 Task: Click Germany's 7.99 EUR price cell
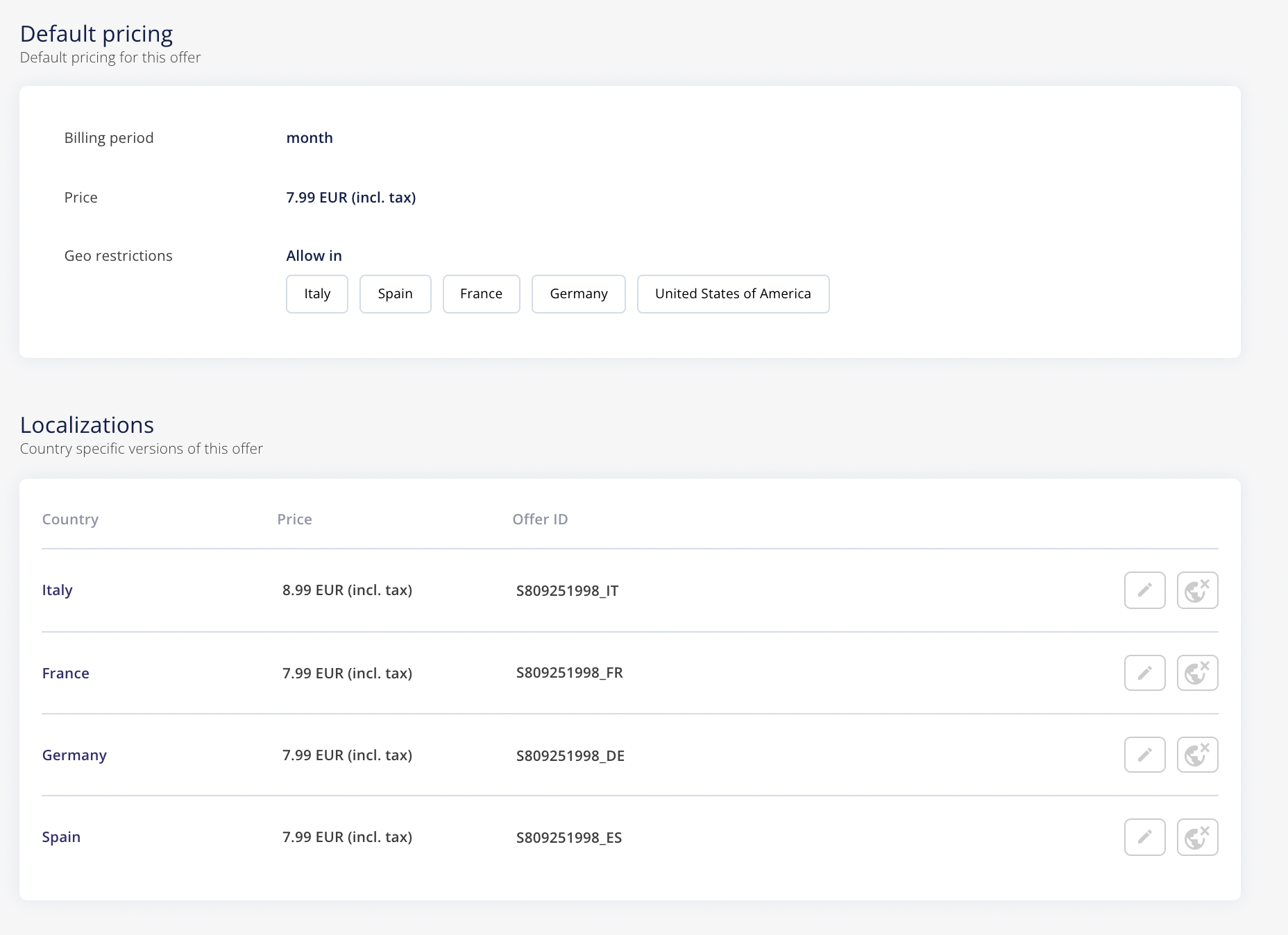[347, 755]
